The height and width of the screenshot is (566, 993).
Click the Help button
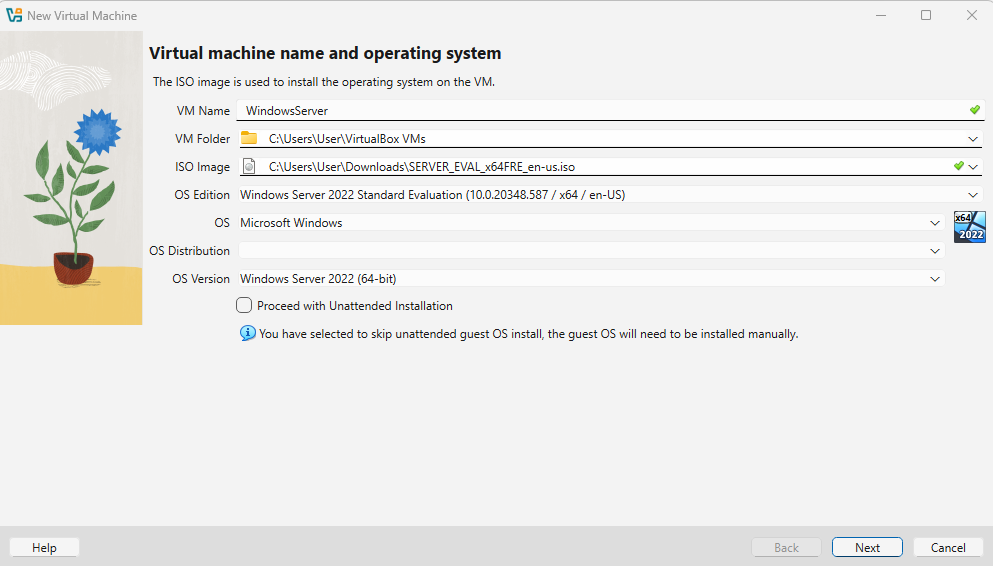pos(44,548)
